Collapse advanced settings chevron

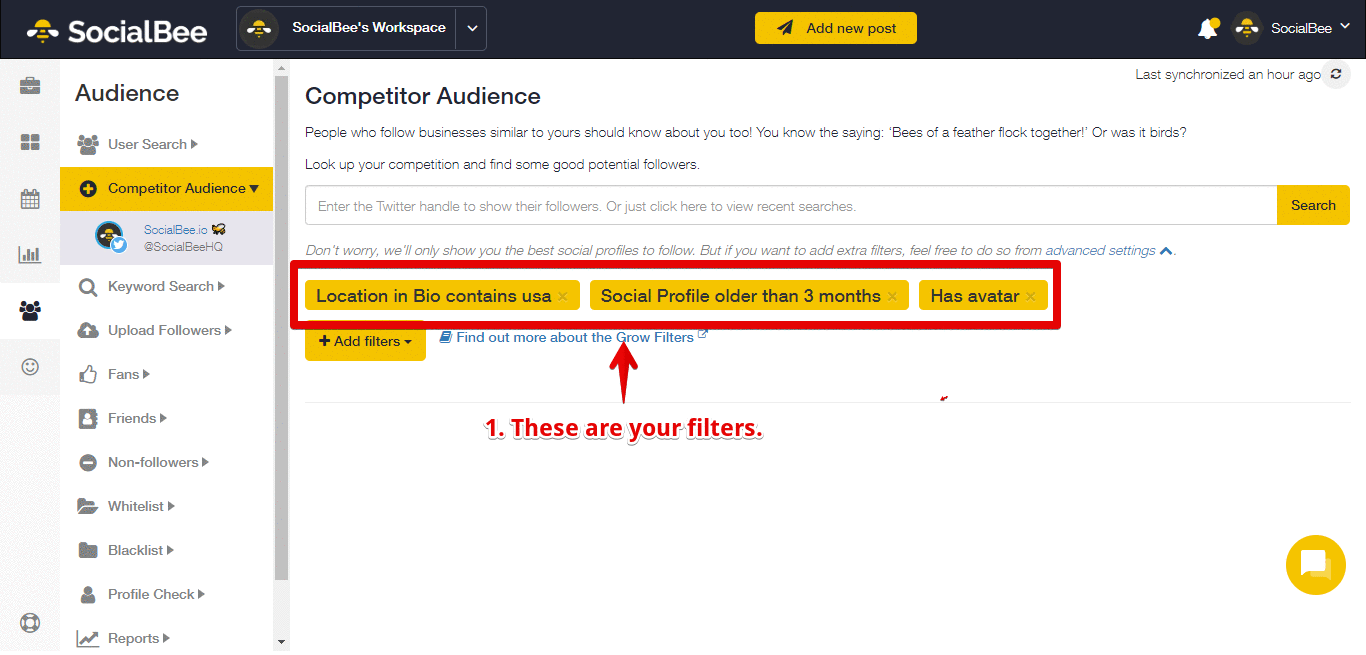(1166, 251)
